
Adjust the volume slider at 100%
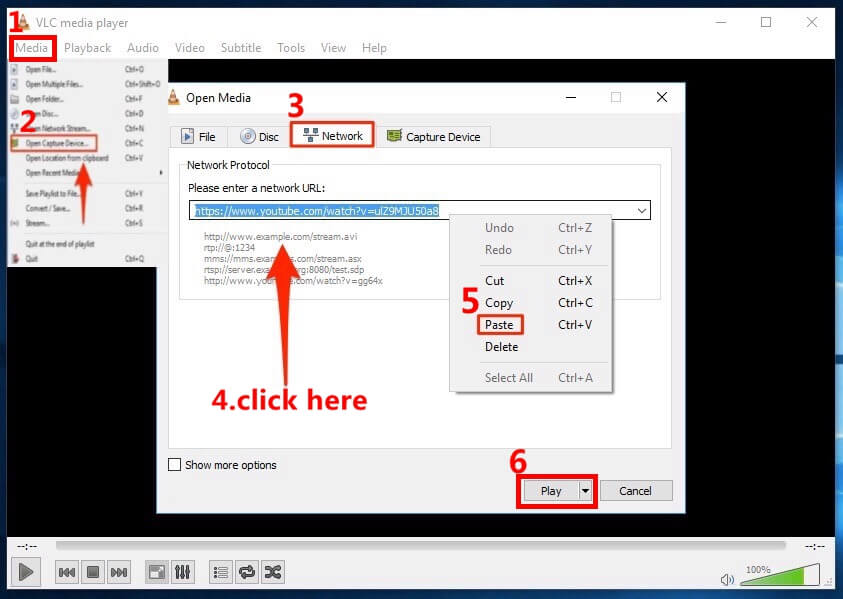click(781, 574)
